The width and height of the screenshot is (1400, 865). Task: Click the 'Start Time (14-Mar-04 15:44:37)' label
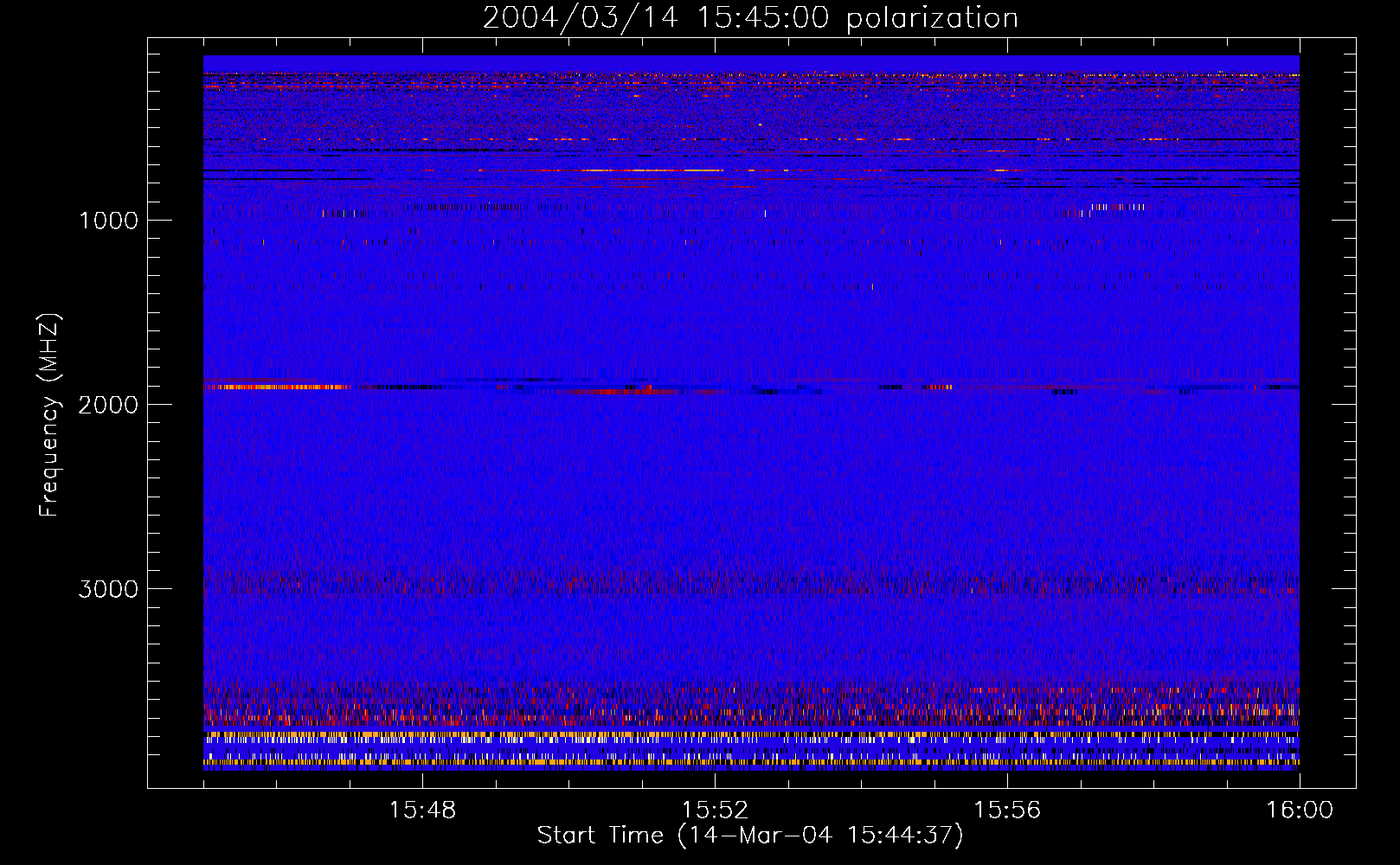point(750,836)
